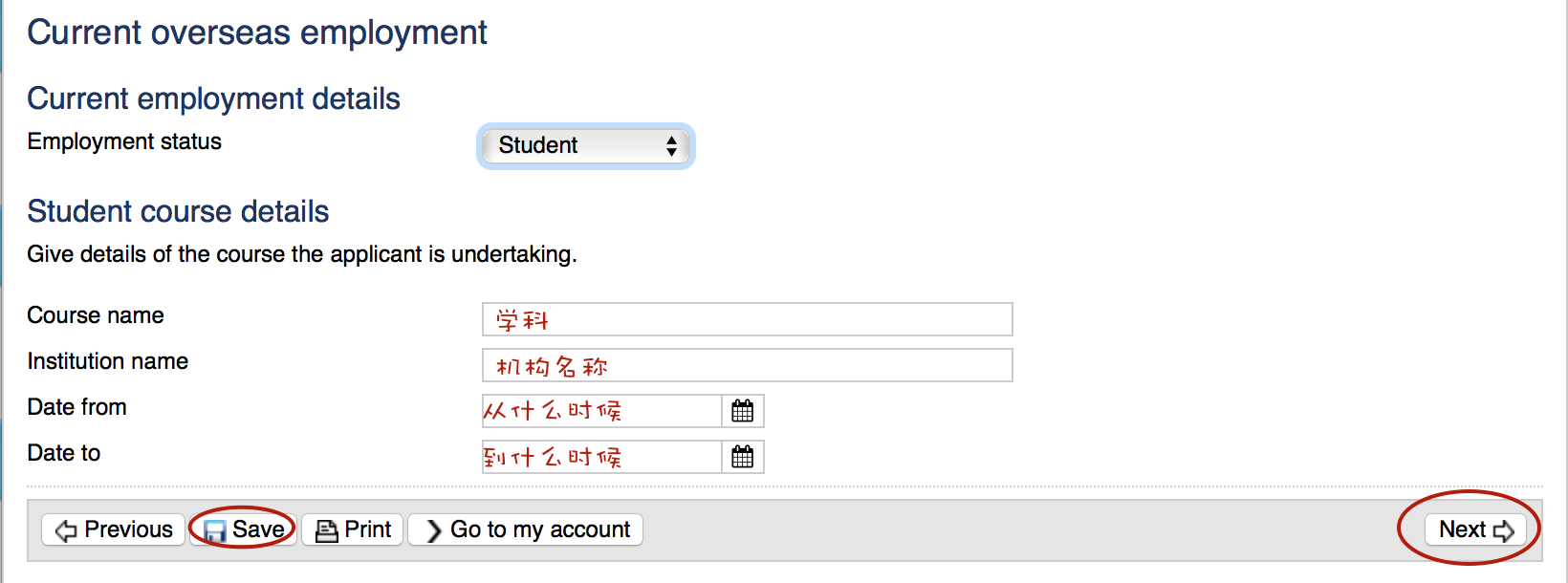Open the Date to calendar picker
1568x583 pixels.
742,457
